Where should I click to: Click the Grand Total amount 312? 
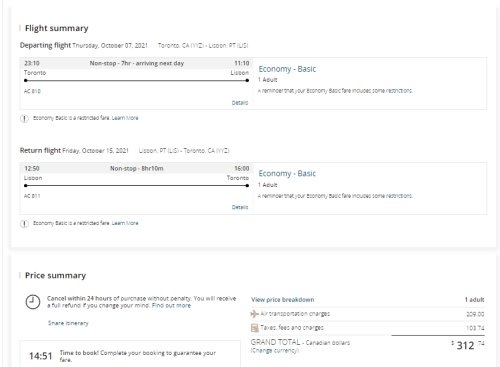tap(465, 345)
